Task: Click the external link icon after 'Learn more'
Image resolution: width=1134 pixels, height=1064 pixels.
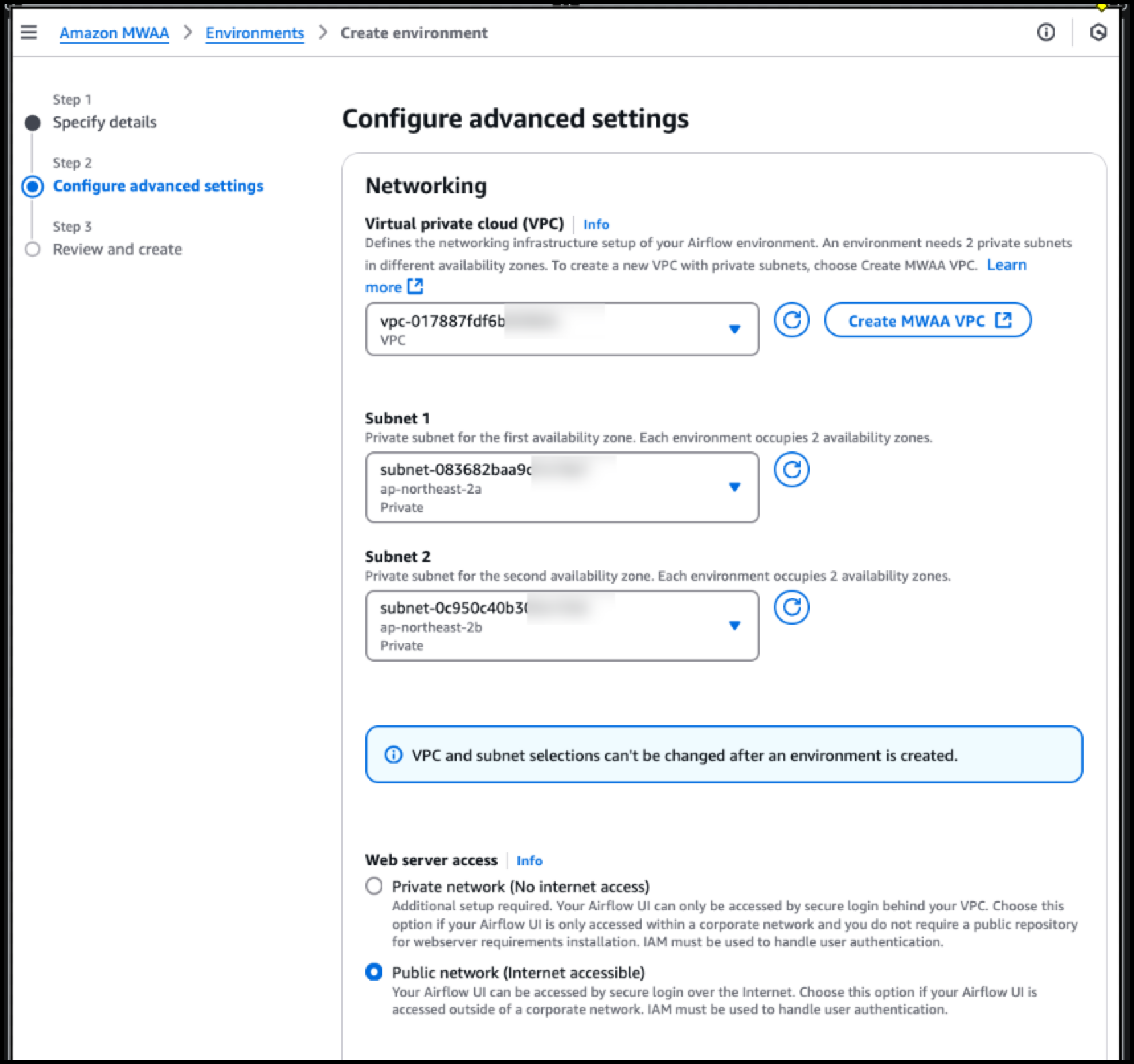Action: coord(415,287)
